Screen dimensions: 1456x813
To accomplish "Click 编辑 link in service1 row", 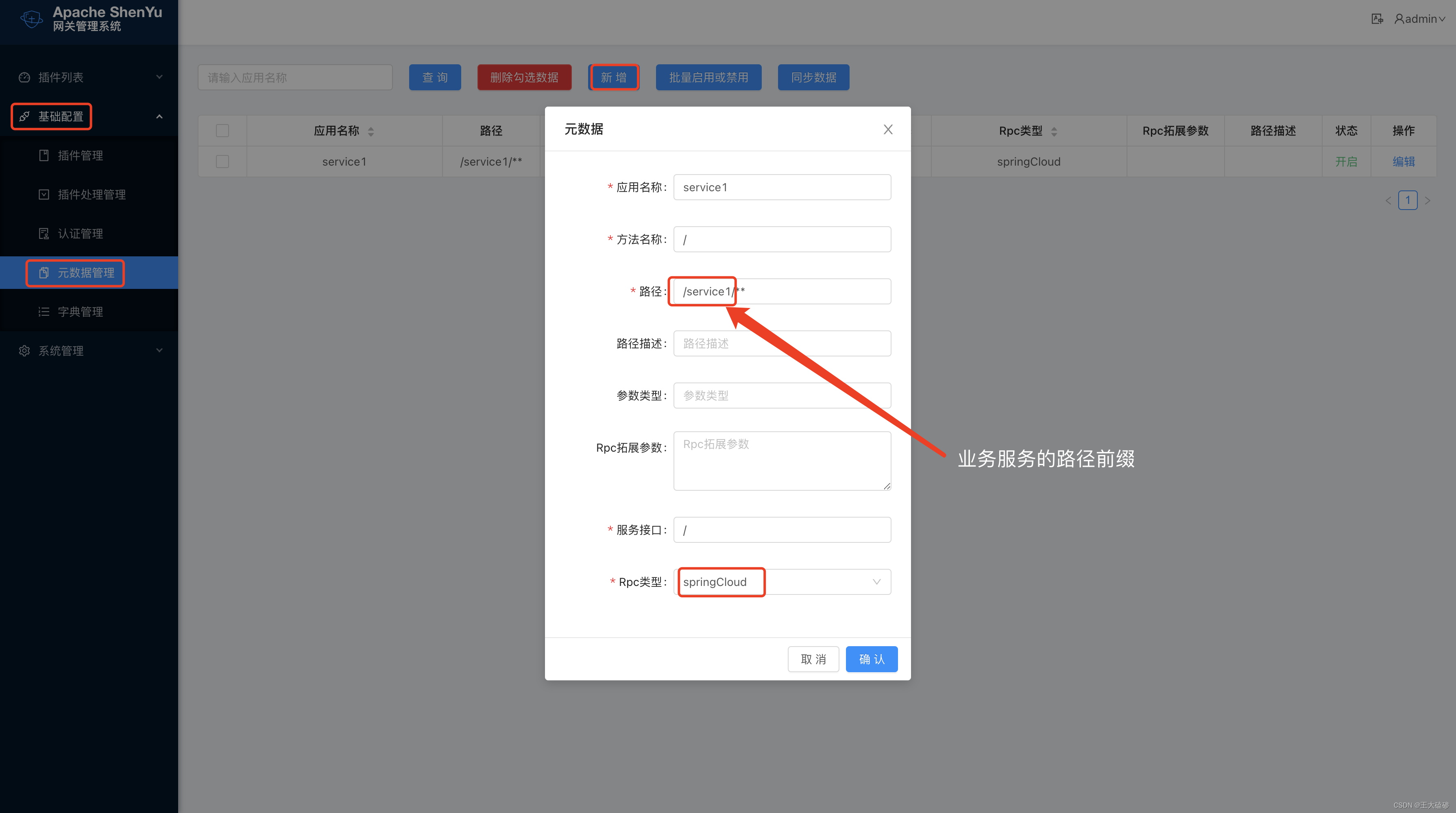I will (x=1404, y=162).
